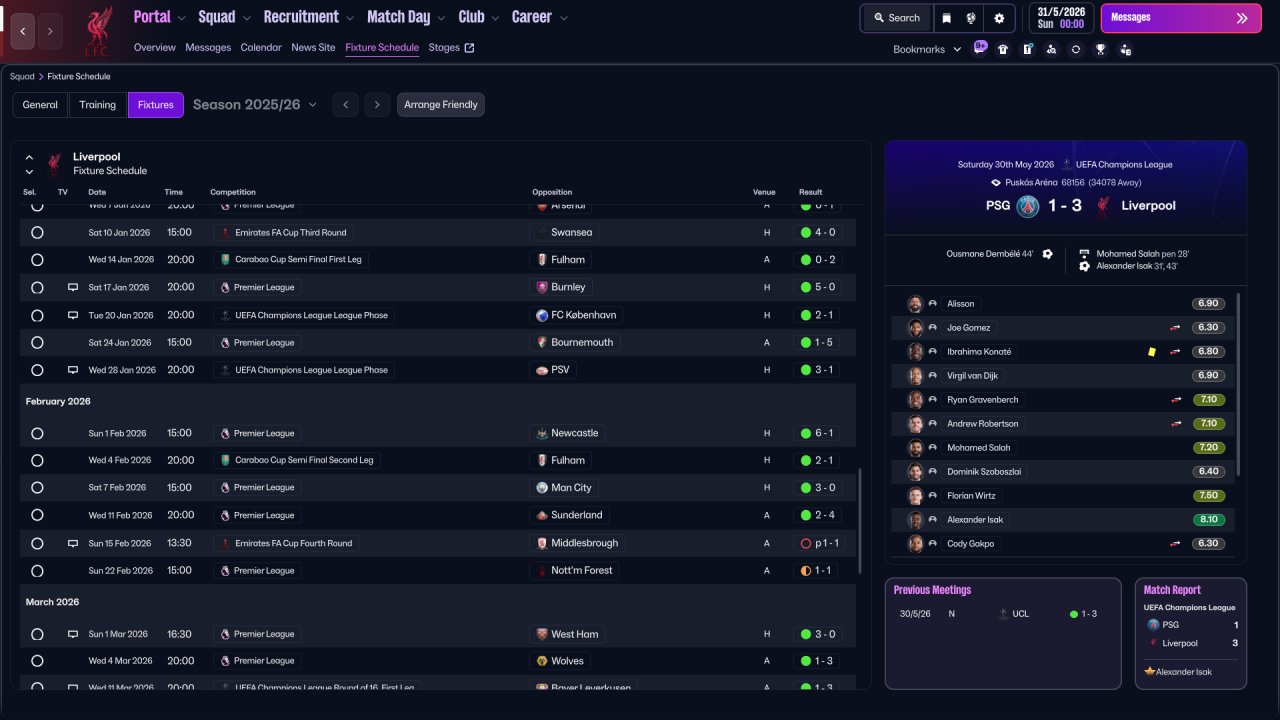Select the radio button for the PSV fixture

37,370
